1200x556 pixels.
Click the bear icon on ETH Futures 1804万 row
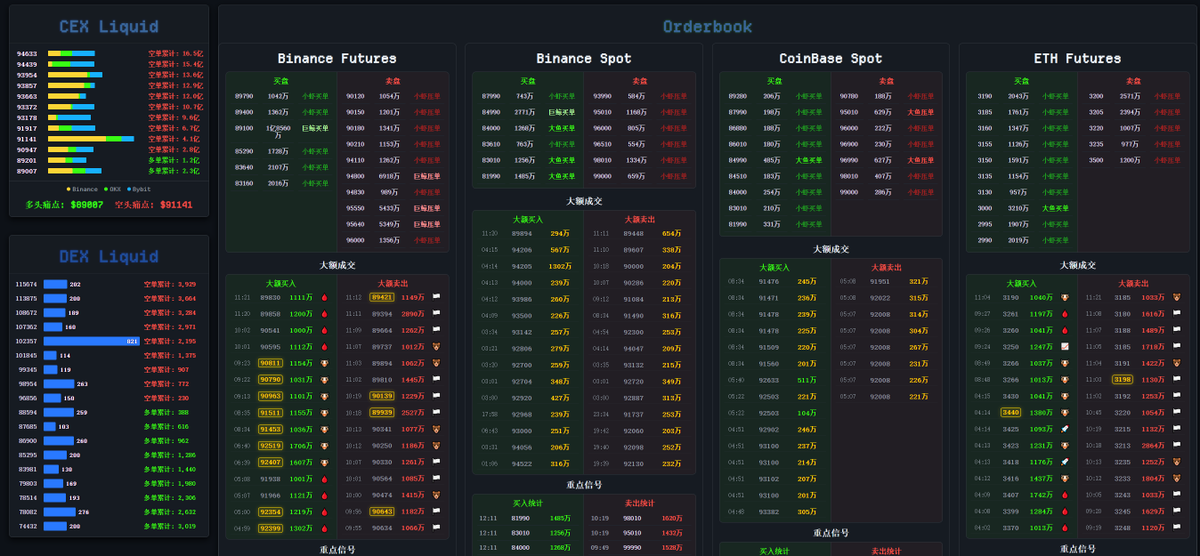(x=1176, y=479)
